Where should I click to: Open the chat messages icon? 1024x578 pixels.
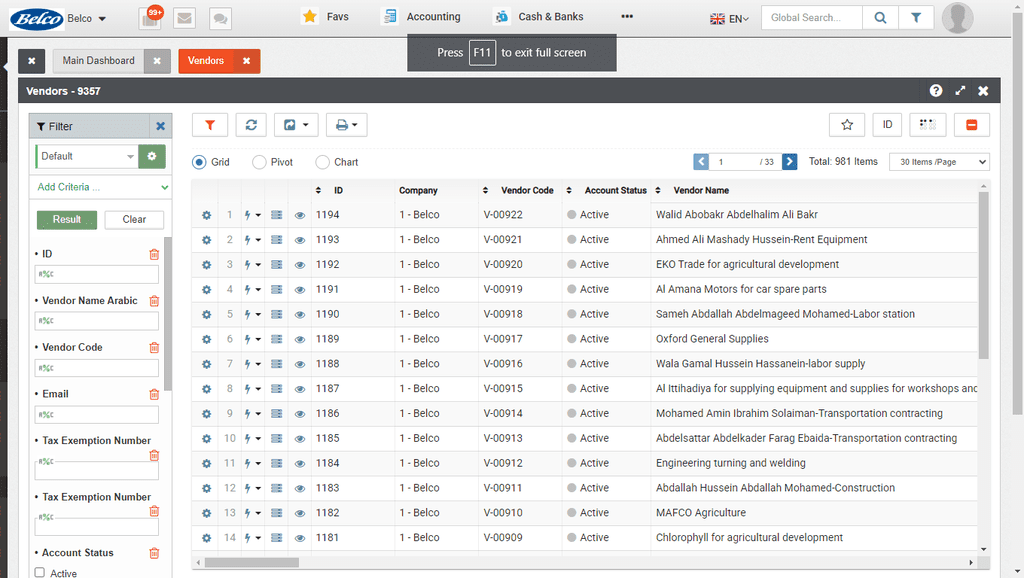220,18
